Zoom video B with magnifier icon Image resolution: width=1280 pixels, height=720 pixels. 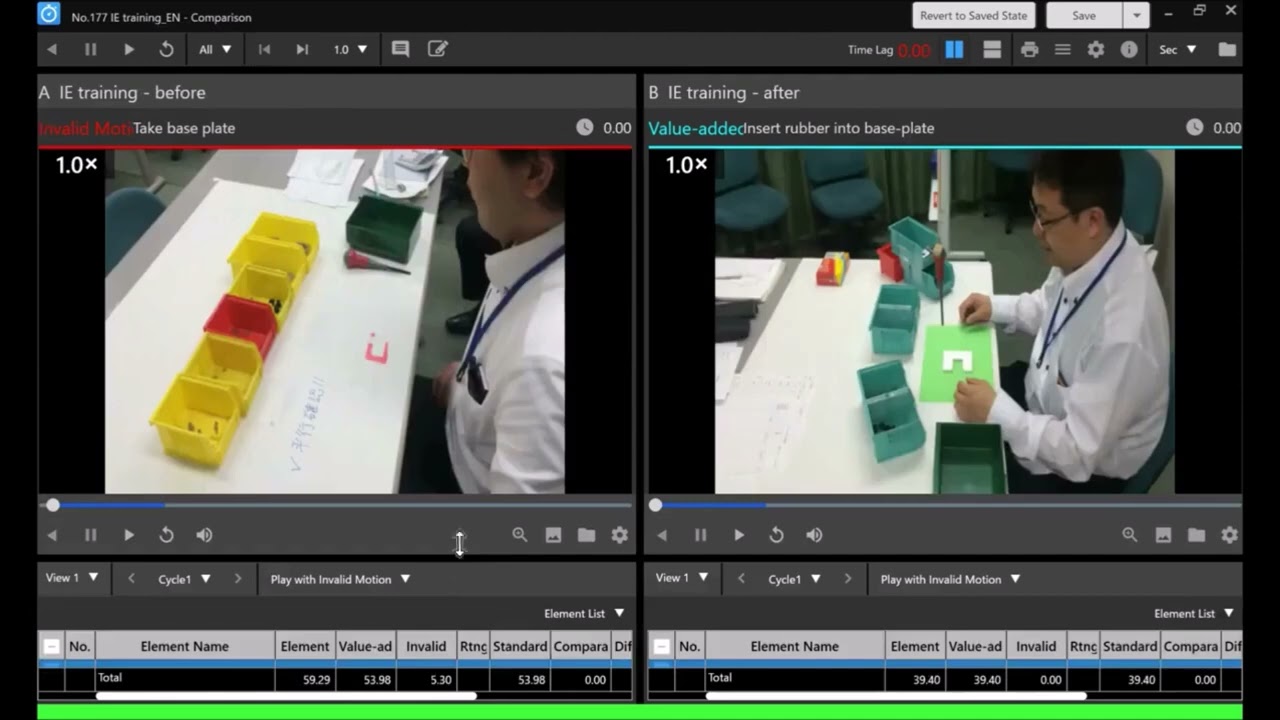pyautogui.click(x=1130, y=535)
